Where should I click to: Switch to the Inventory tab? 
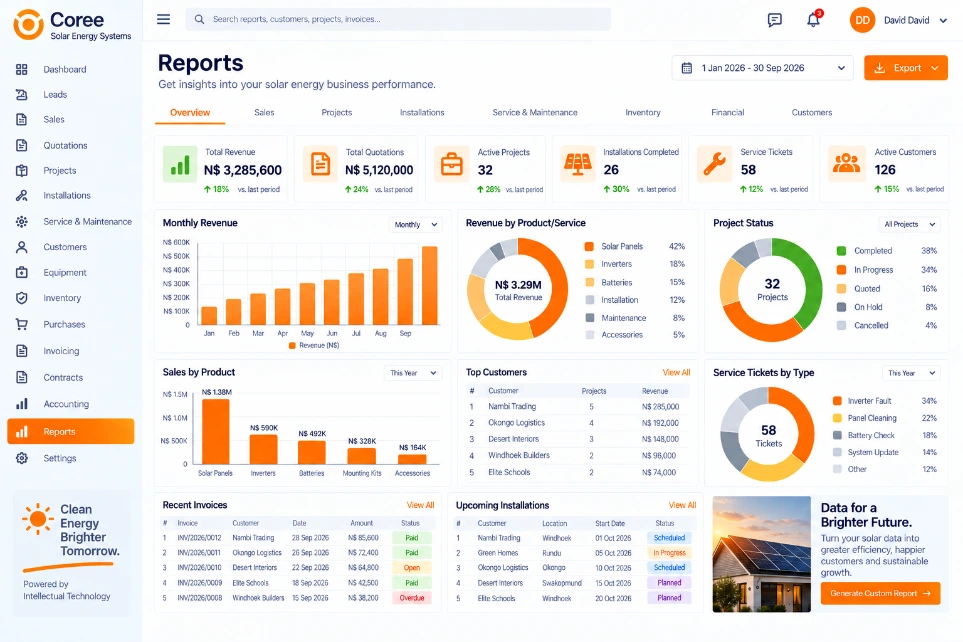click(643, 112)
